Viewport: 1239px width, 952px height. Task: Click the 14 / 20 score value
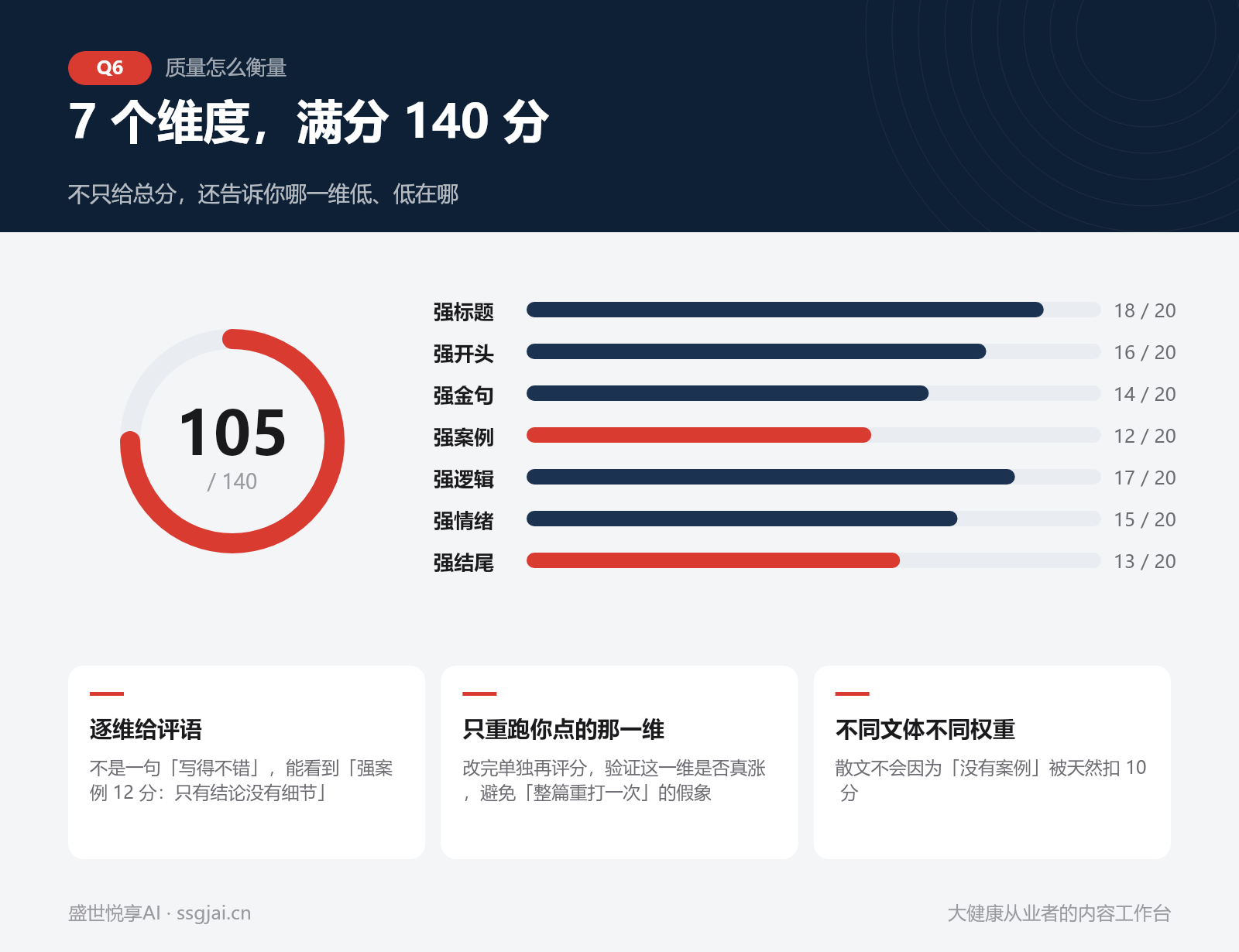(x=1145, y=394)
